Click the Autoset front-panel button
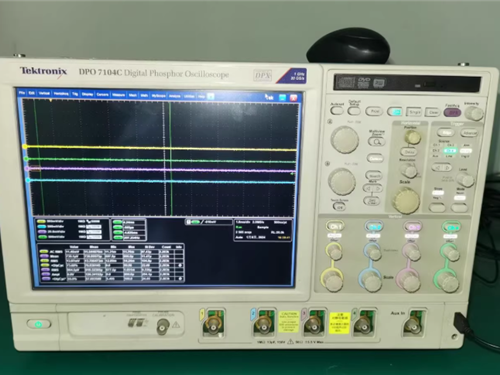Image resolution: width=500 pixels, height=375 pixels. tap(337, 110)
